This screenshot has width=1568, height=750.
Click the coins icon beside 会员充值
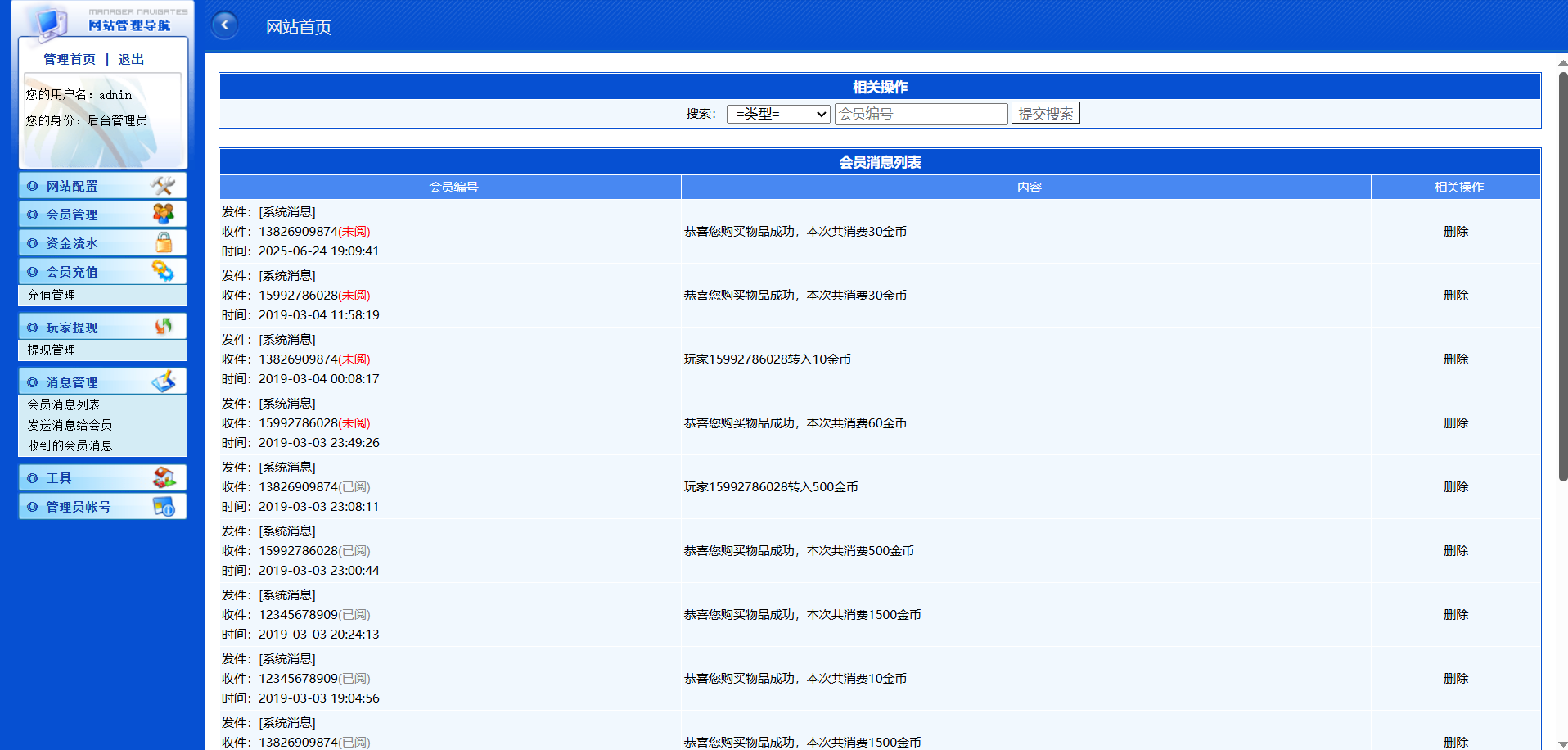coord(163,271)
